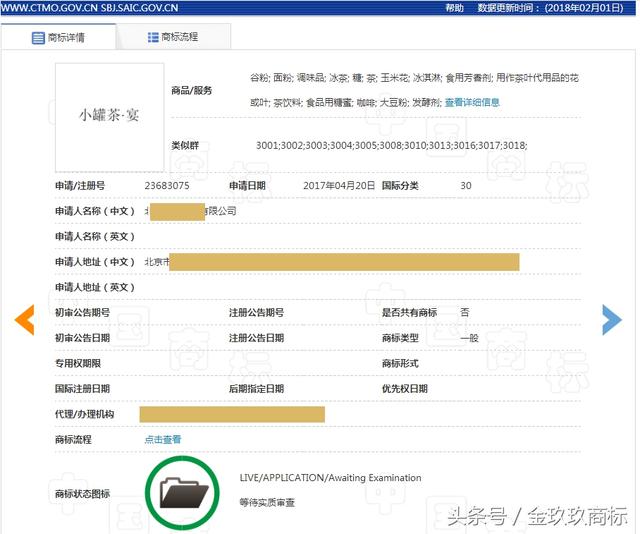Image resolution: width=640 pixels, height=534 pixels.
Task: Click the goods list starting with 谷粉; 面粉
Action: click(414, 90)
